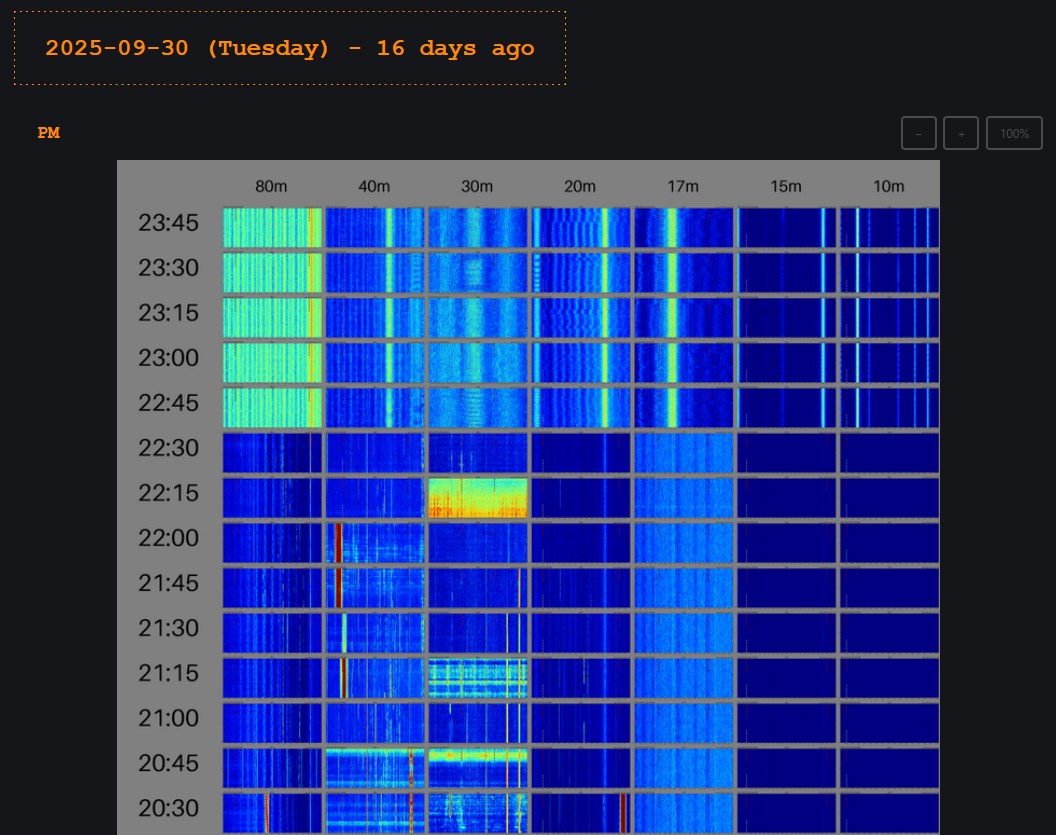
Task: Click the plus zoom-in button
Action: click(x=961, y=133)
